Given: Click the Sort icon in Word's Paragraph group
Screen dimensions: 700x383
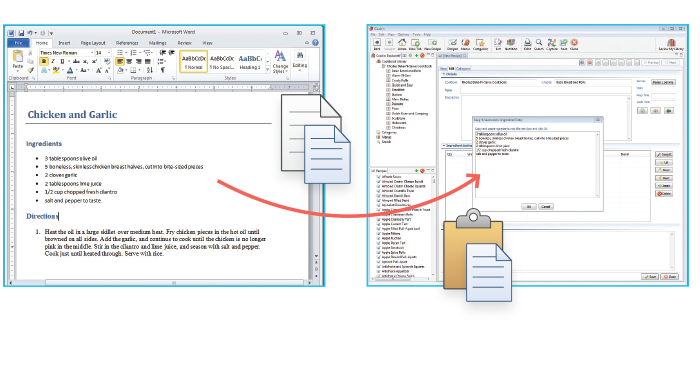Looking at the screenshot, I should pos(150,70).
